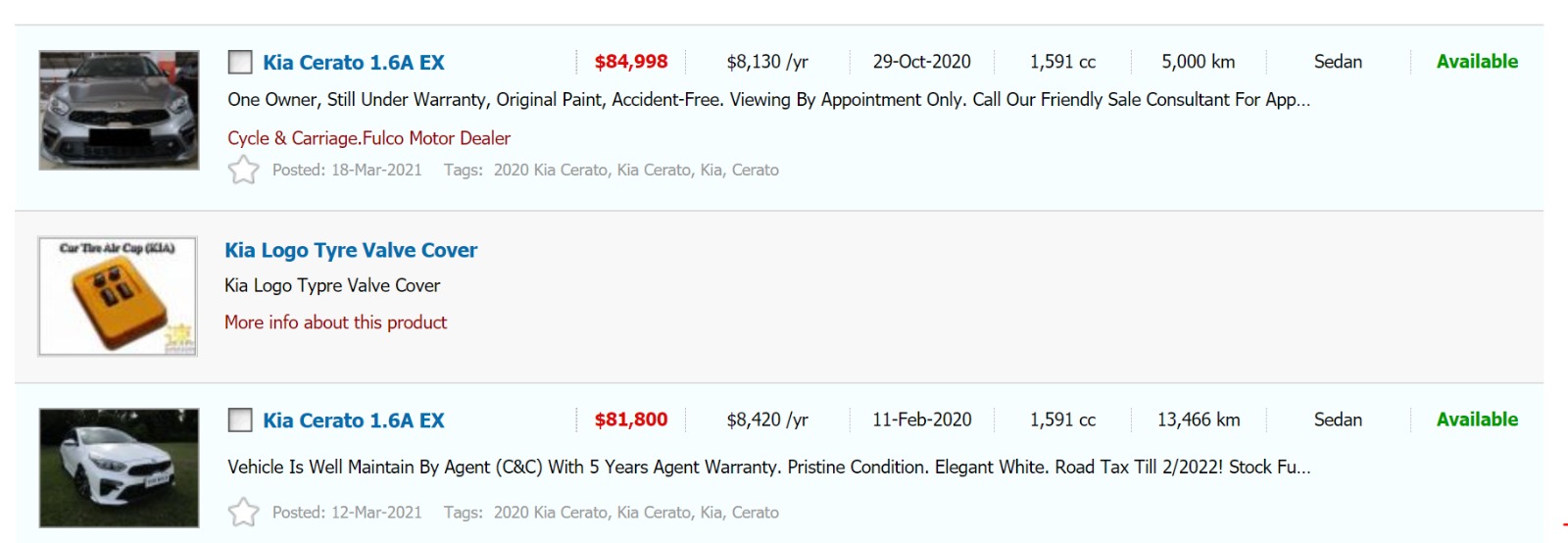This screenshot has height=543, width=1568.
Task: Open the white Kia Cerato photo thumbnail
Action: click(119, 469)
